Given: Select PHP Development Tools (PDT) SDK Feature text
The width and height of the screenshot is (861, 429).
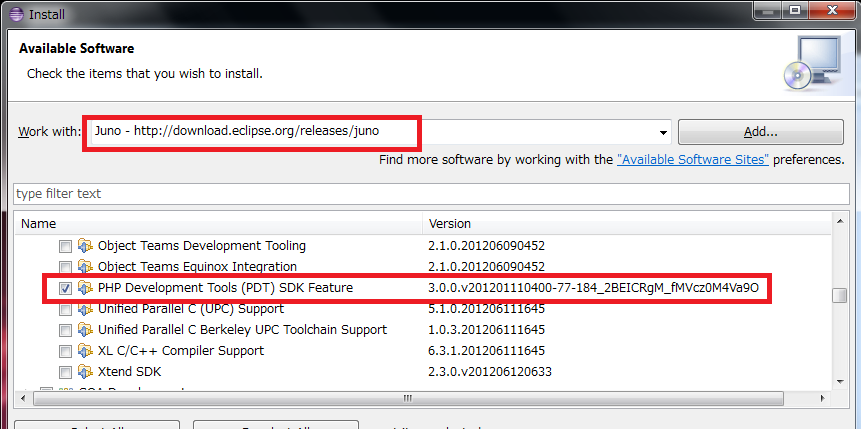Looking at the screenshot, I should point(225,288).
